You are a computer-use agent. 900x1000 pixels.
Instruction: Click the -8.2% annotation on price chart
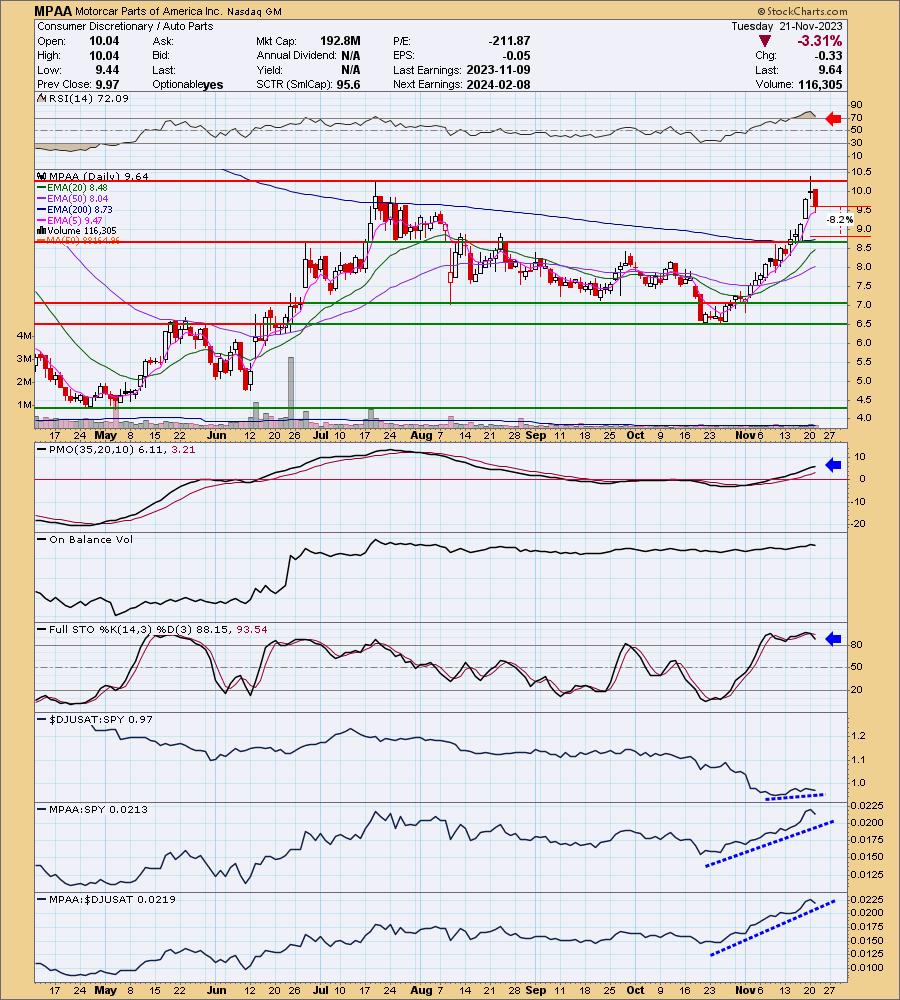click(x=840, y=219)
